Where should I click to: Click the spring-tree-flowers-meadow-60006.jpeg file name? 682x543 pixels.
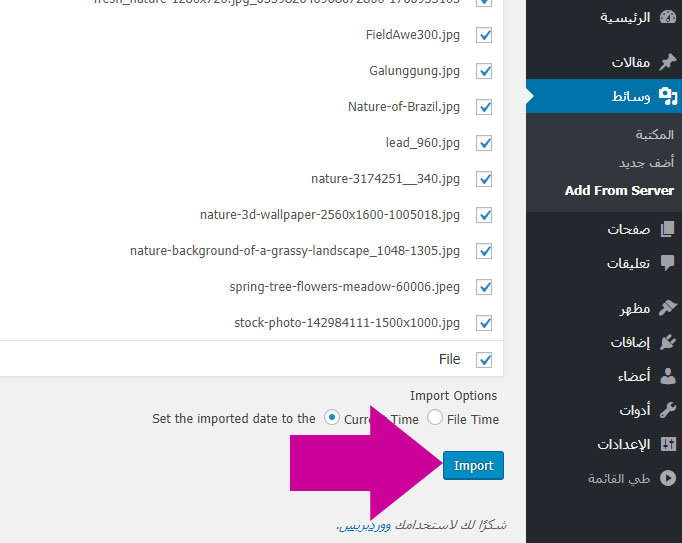[x=344, y=287]
